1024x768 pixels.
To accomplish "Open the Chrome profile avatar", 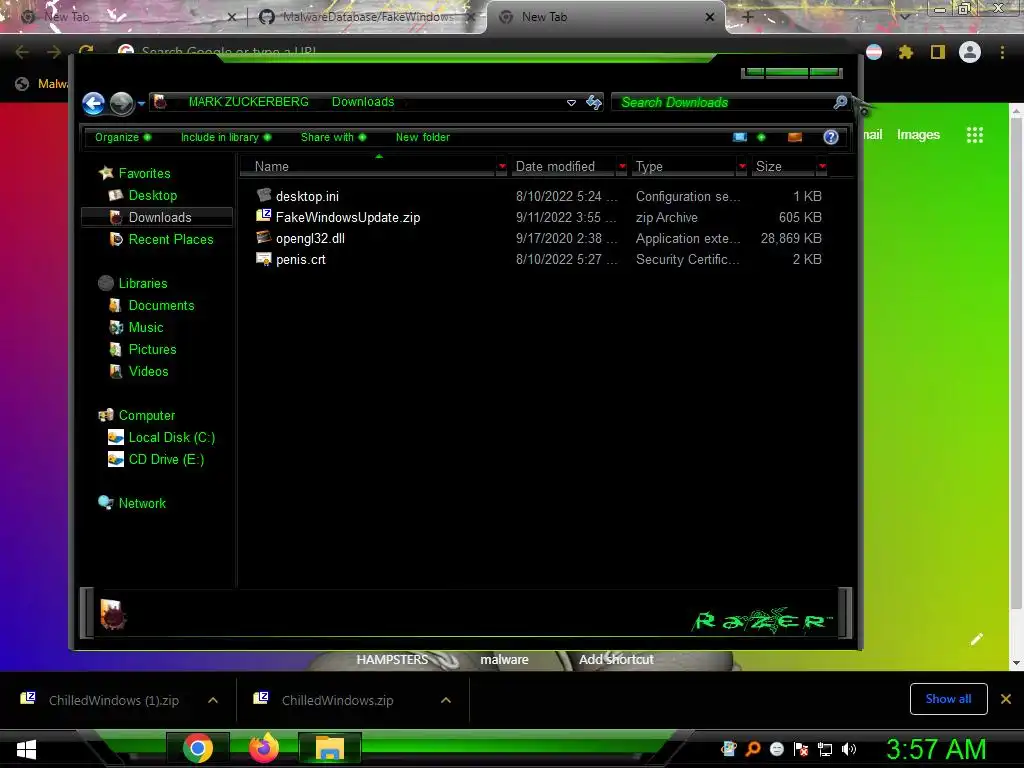I will click(x=970, y=52).
